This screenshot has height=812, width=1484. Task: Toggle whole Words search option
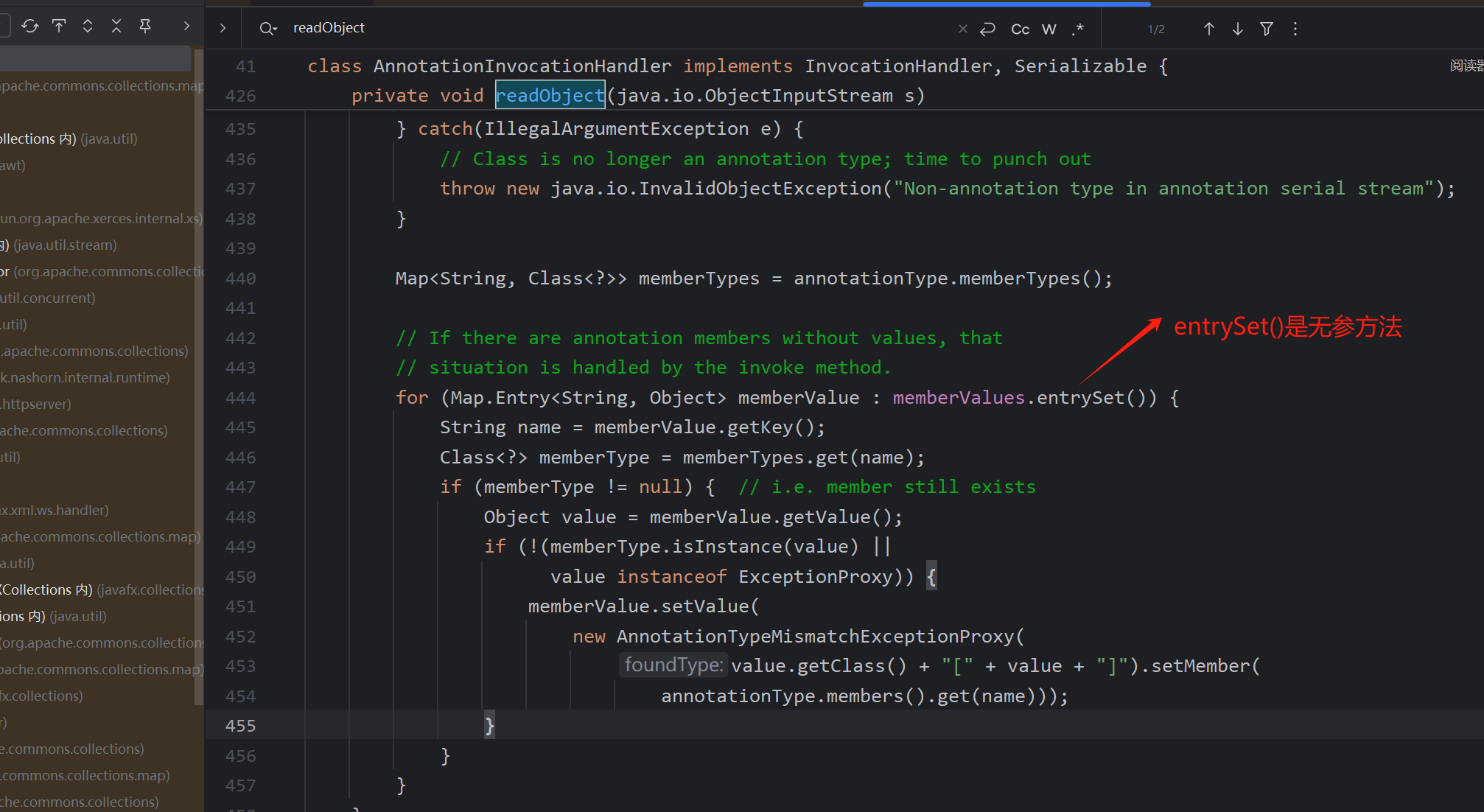1049,29
